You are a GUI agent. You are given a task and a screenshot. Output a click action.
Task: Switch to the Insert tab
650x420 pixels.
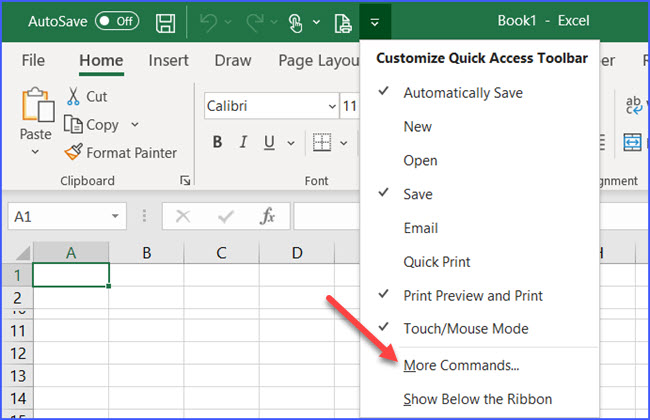pos(168,61)
